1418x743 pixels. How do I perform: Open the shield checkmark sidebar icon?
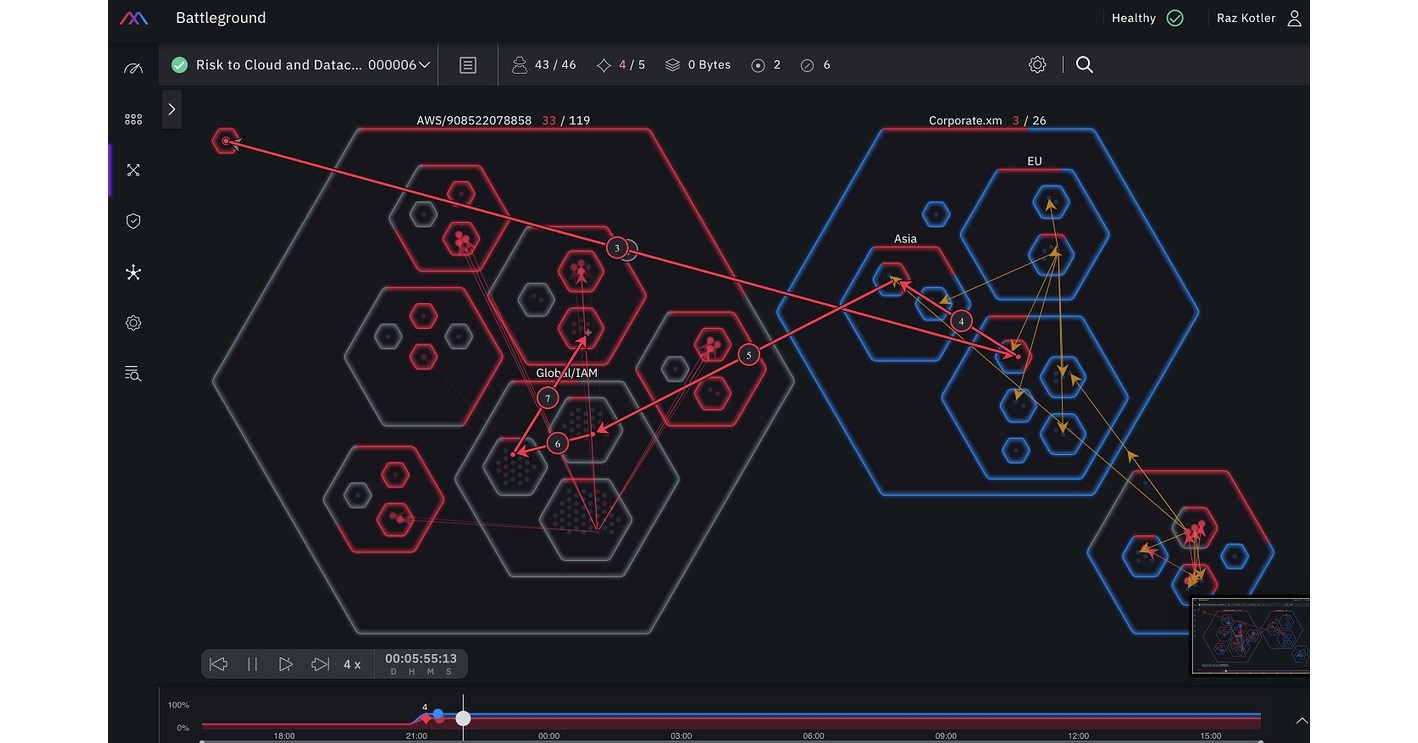click(x=133, y=221)
